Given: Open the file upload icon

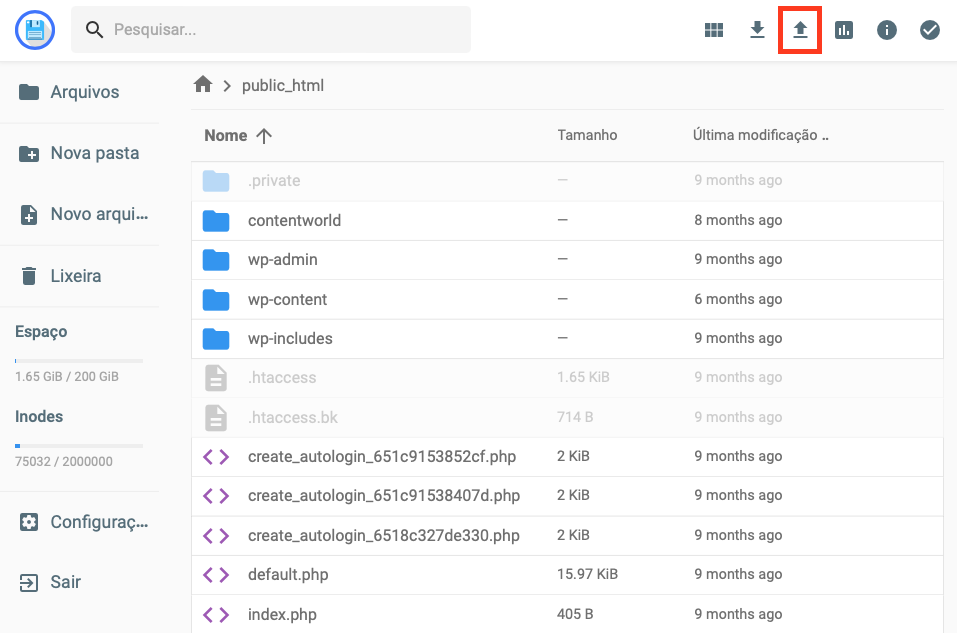Looking at the screenshot, I should coord(799,30).
